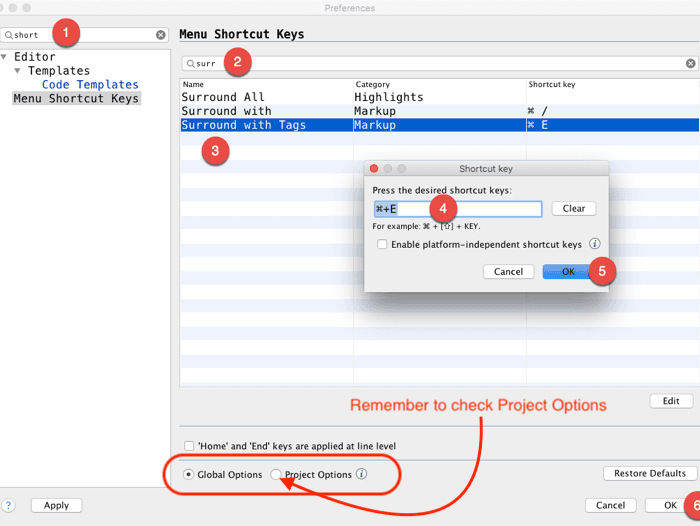The width and height of the screenshot is (700, 526).
Task: Clear the 'surr' shortcut filter text
Action: (x=690, y=63)
